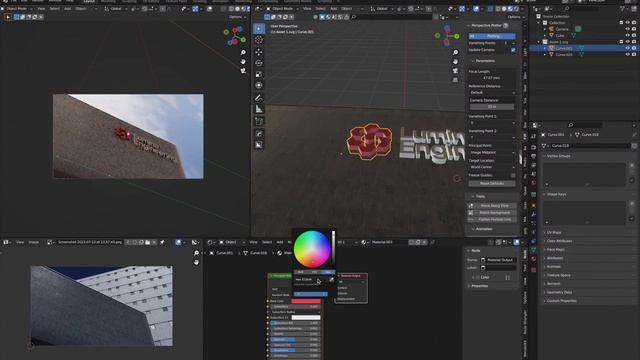
Task: Pick color with eyedropper in color picker
Action: coord(331,280)
